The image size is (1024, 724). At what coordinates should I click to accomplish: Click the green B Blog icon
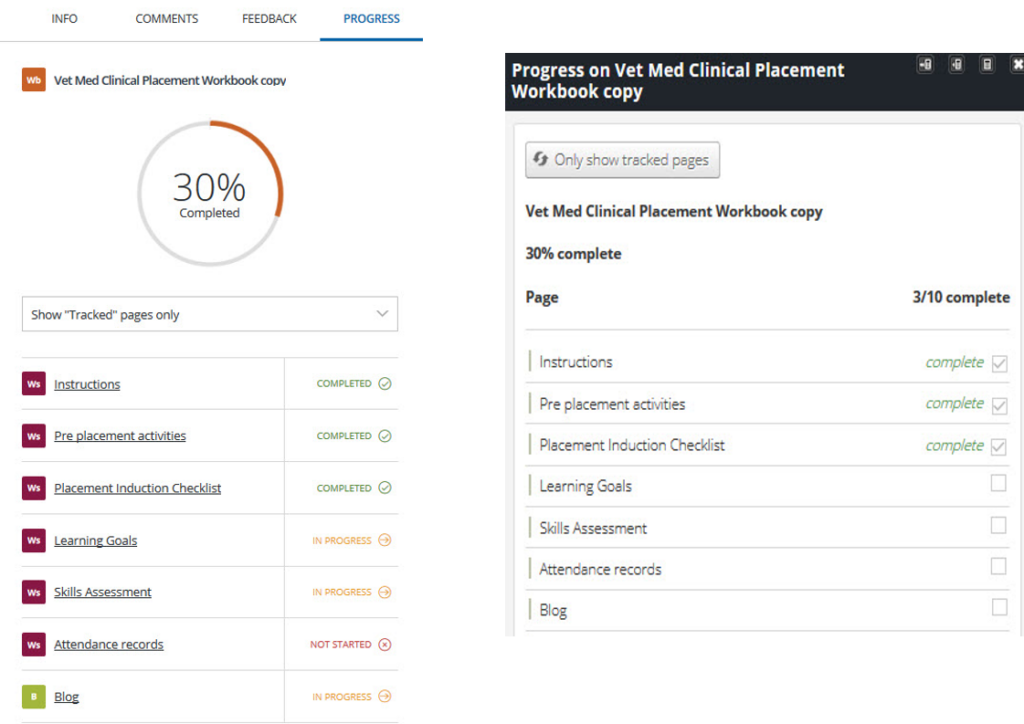tap(34, 697)
